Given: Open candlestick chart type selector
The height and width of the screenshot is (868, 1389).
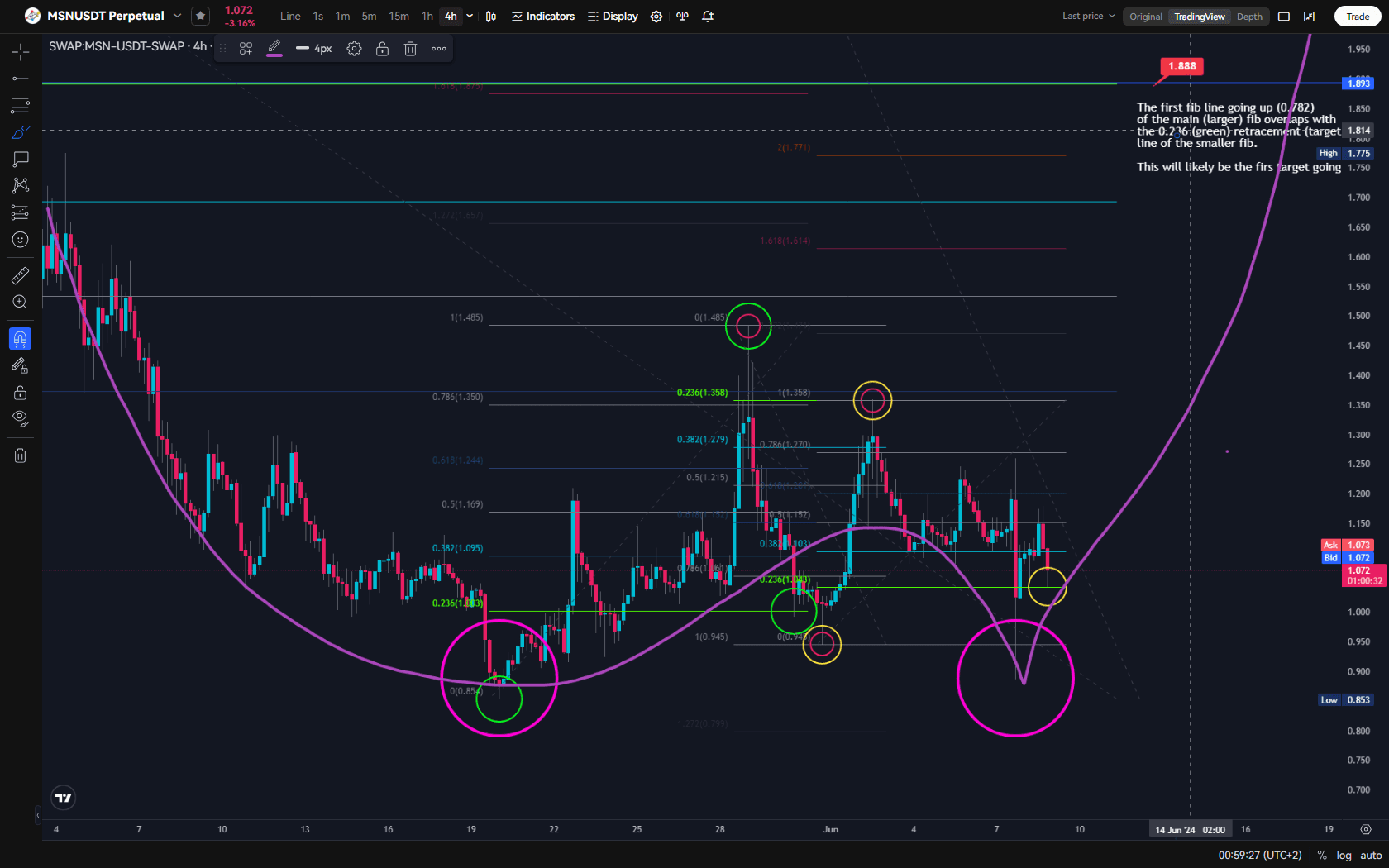Looking at the screenshot, I should click(x=491, y=16).
